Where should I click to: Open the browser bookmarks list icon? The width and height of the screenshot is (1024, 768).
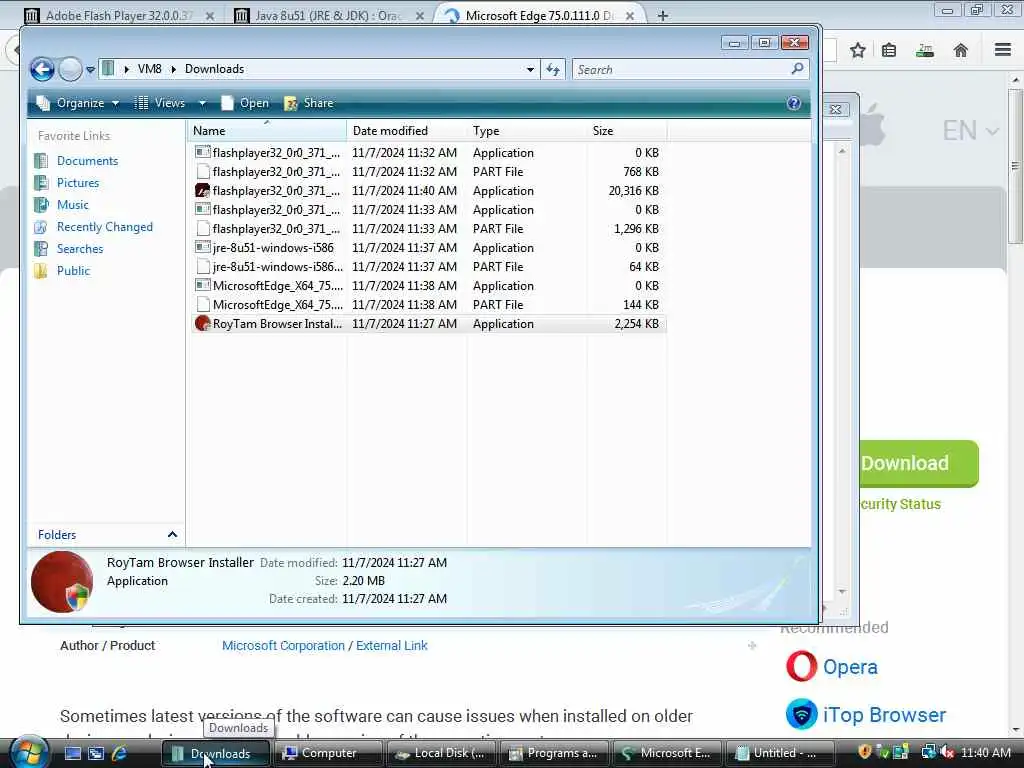point(889,50)
